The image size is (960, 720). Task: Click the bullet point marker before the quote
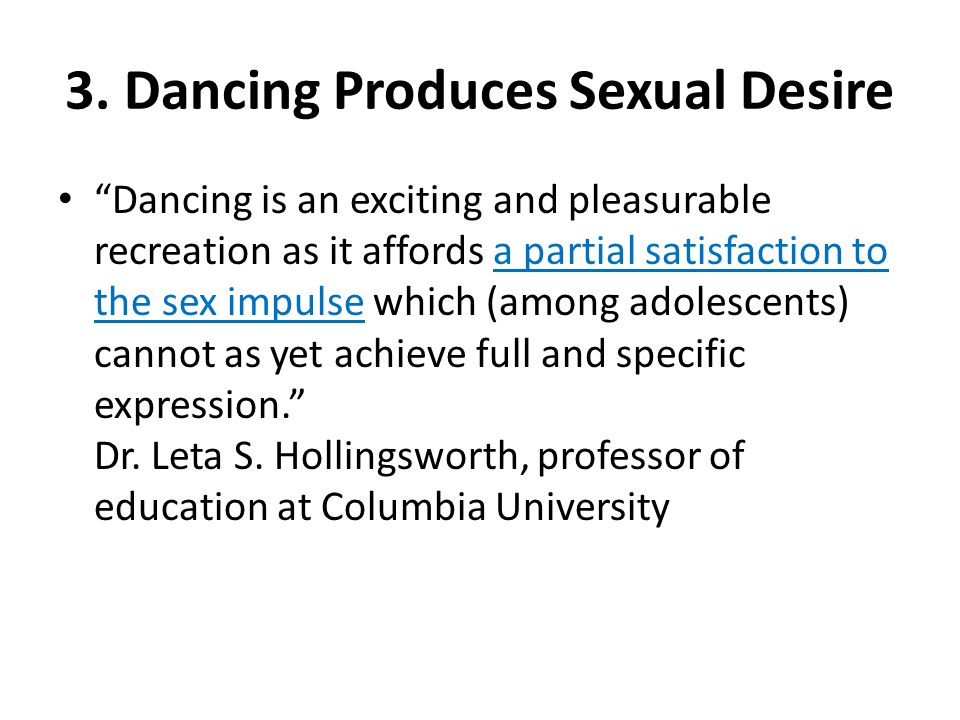click(x=65, y=199)
